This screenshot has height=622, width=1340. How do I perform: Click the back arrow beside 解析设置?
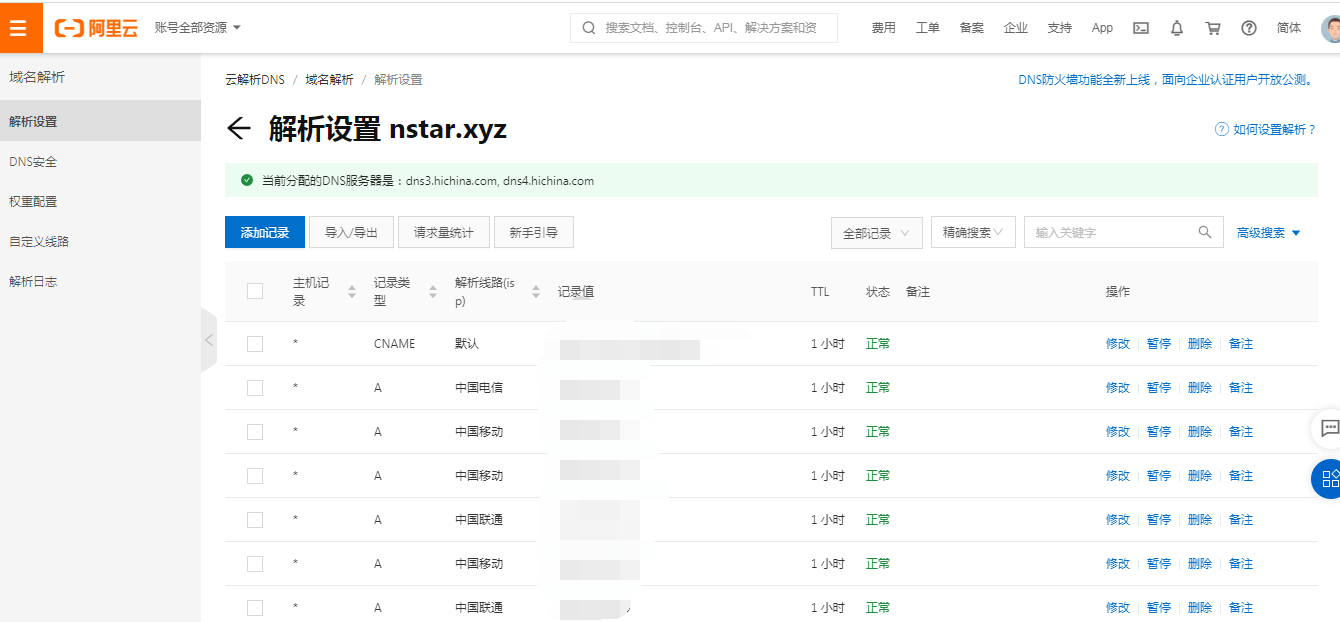point(238,128)
